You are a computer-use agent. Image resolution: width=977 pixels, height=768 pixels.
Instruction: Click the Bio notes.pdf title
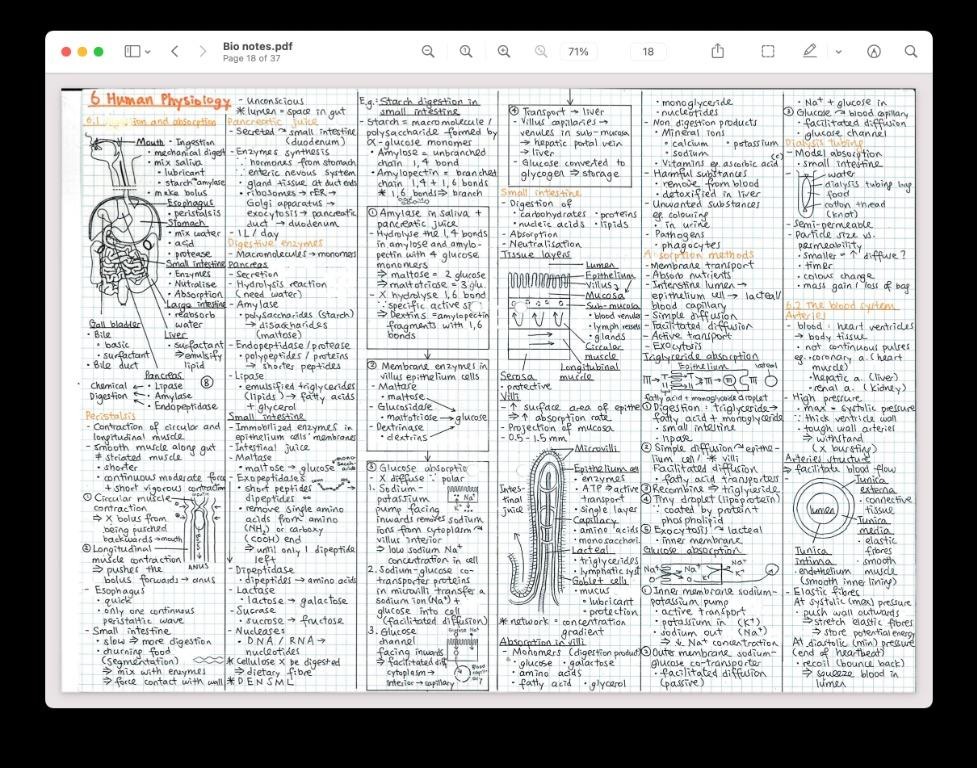point(256,44)
